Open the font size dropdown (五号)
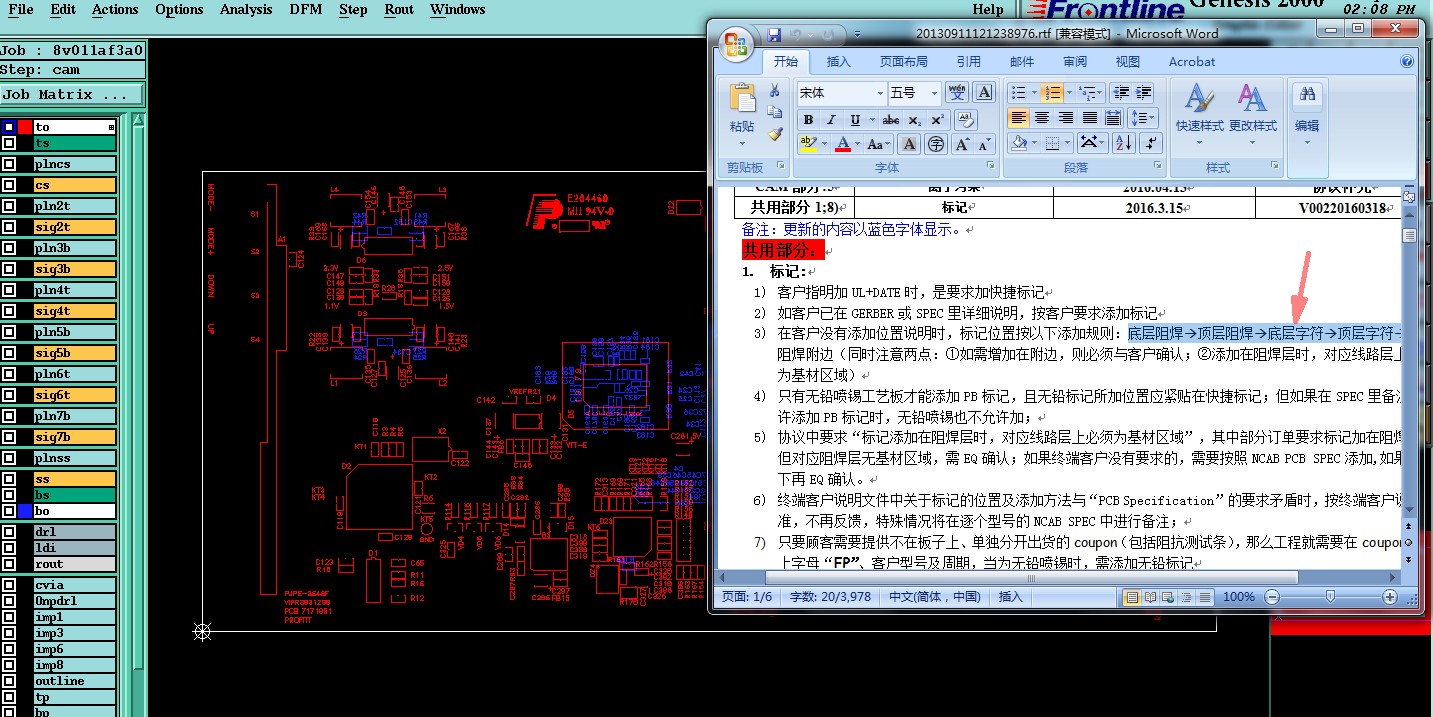Image resolution: width=1433 pixels, height=717 pixels. [934, 93]
